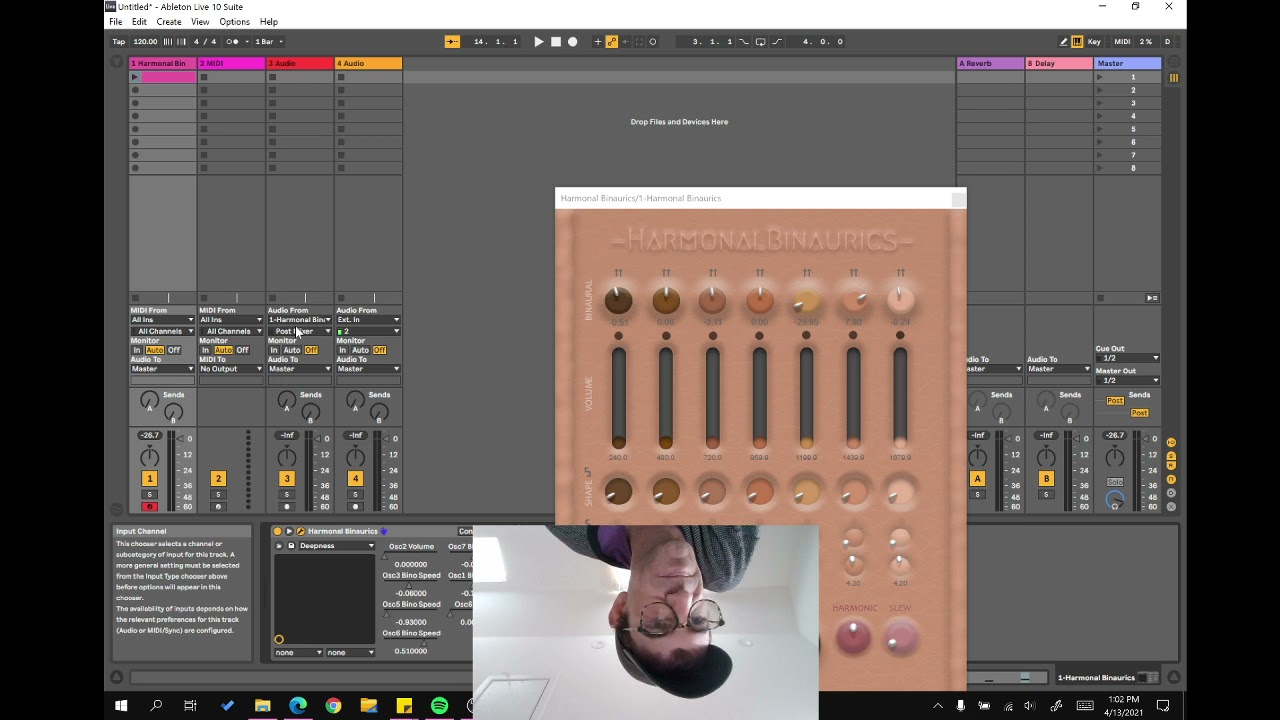Viewport: 1280px width, 720px height.
Task: Open the Master Out 1/2 dropdown
Action: coord(1128,380)
